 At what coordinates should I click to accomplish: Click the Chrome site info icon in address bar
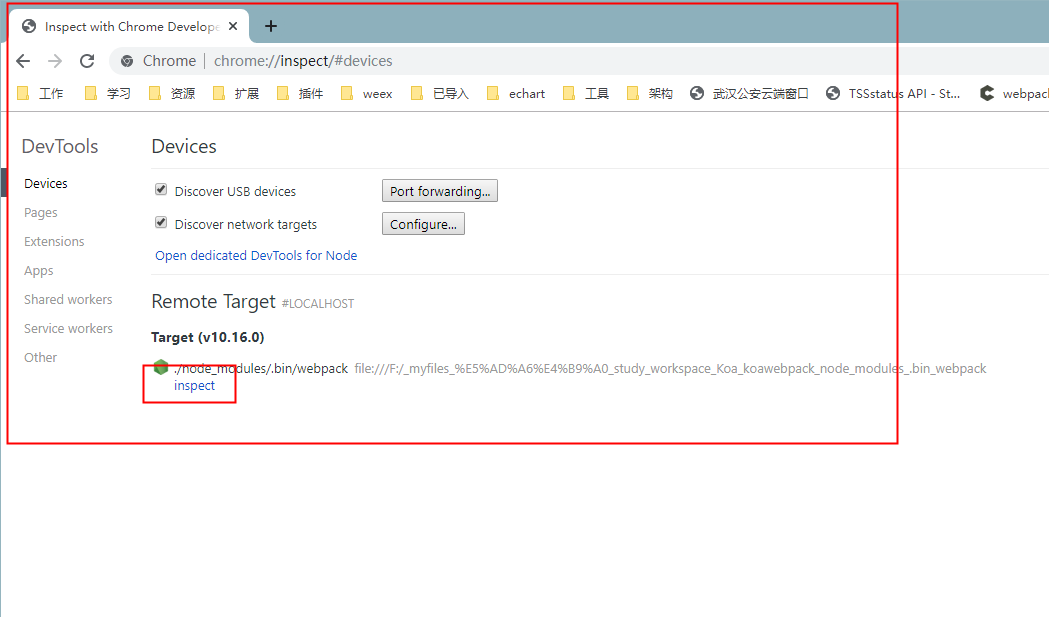(127, 61)
